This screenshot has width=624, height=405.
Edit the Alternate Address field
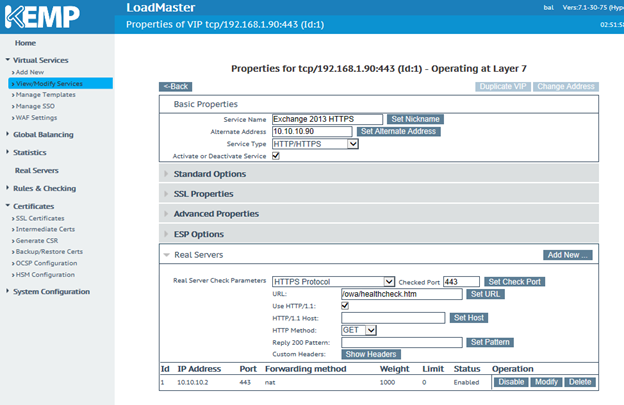pos(312,131)
